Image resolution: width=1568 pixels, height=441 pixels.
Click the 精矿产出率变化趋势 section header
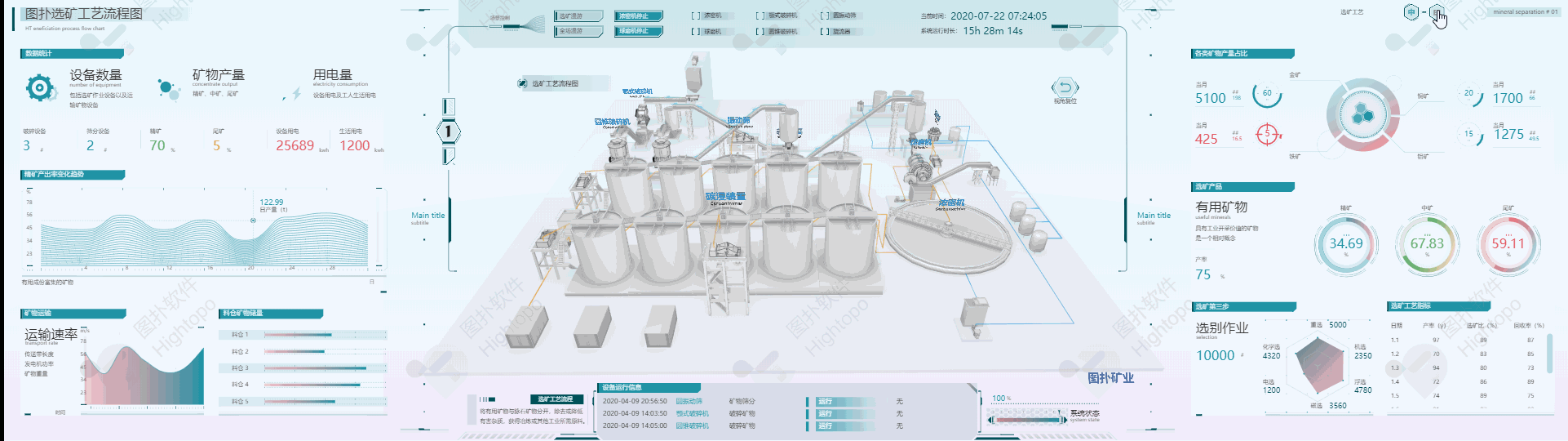coord(72,175)
